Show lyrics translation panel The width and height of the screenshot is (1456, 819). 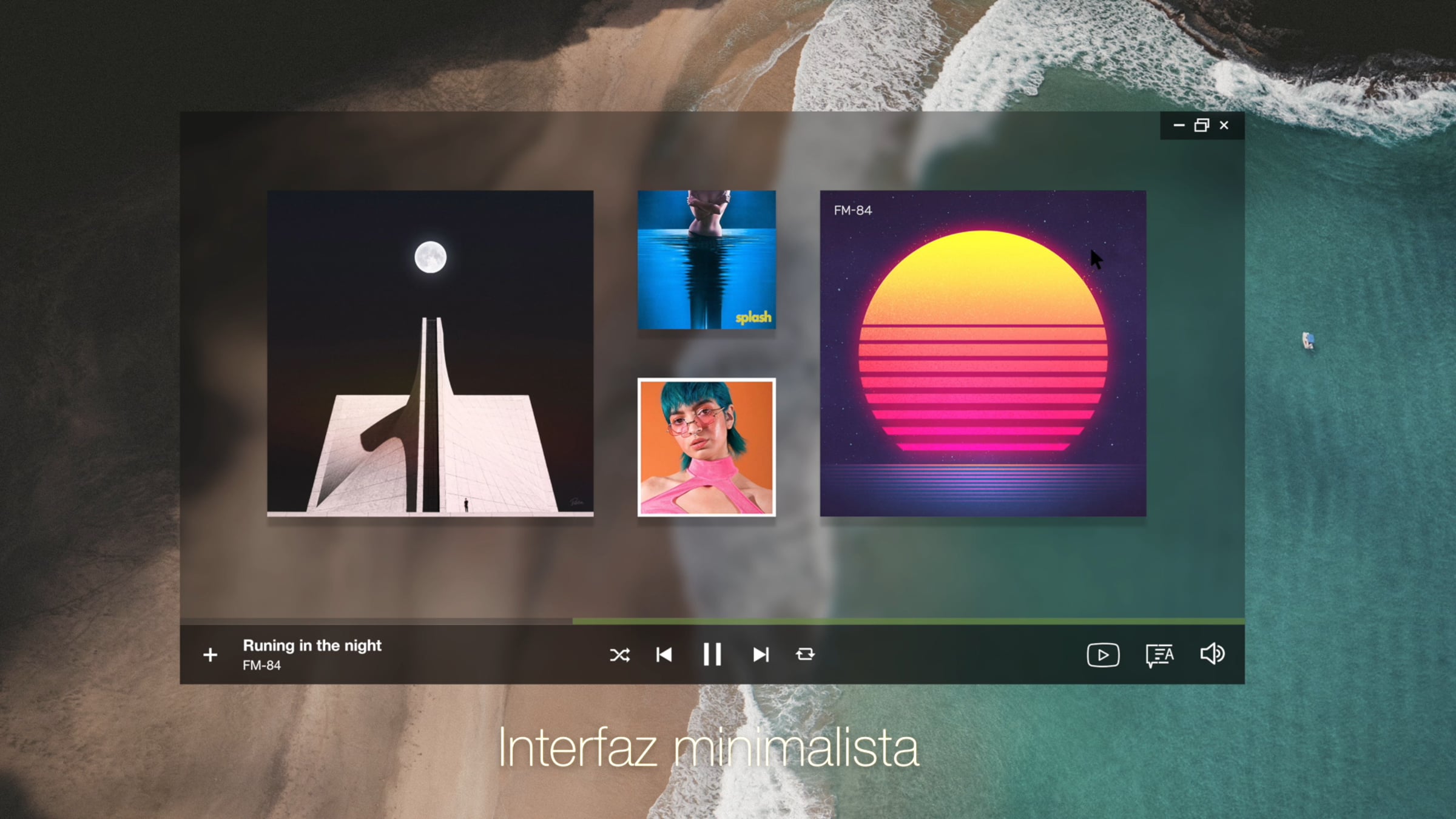click(1159, 655)
